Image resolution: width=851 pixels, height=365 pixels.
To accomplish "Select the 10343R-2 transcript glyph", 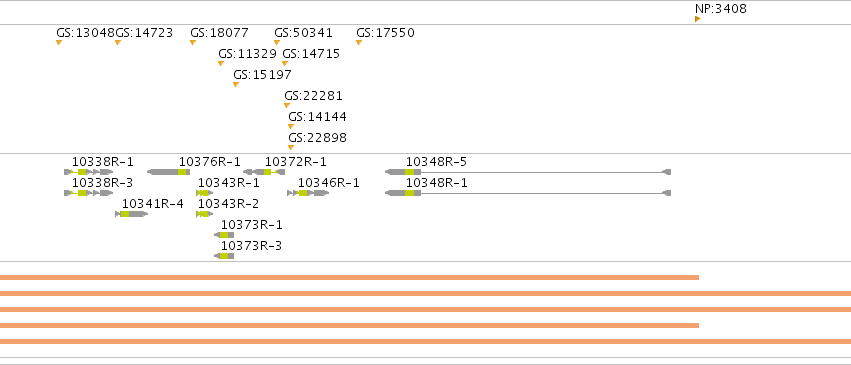I will click(205, 214).
